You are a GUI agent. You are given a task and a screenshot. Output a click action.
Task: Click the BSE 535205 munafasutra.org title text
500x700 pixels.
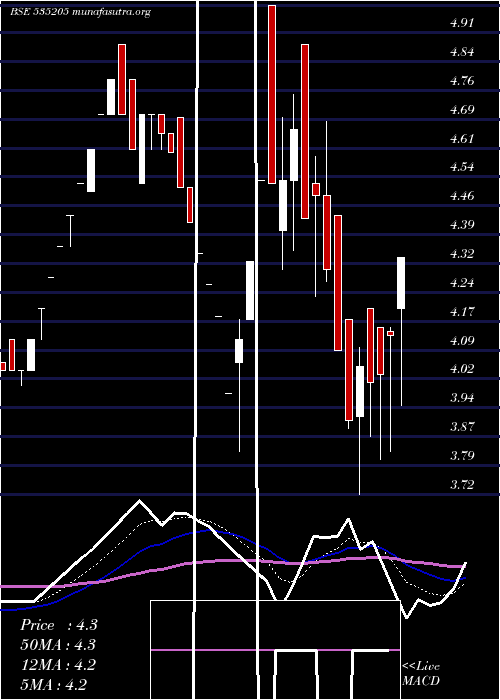tap(80, 12)
